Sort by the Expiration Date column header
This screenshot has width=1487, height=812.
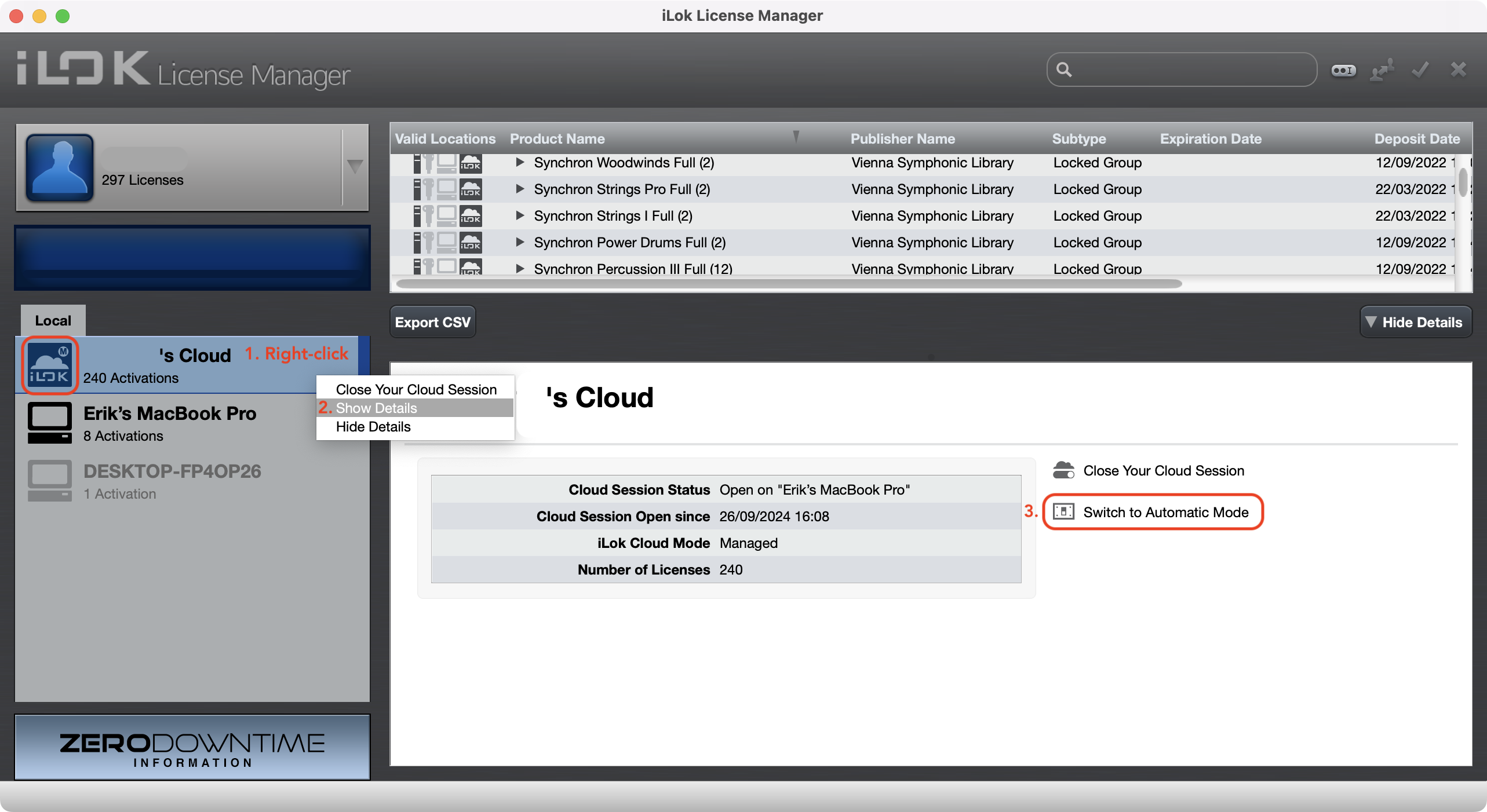coord(1211,139)
